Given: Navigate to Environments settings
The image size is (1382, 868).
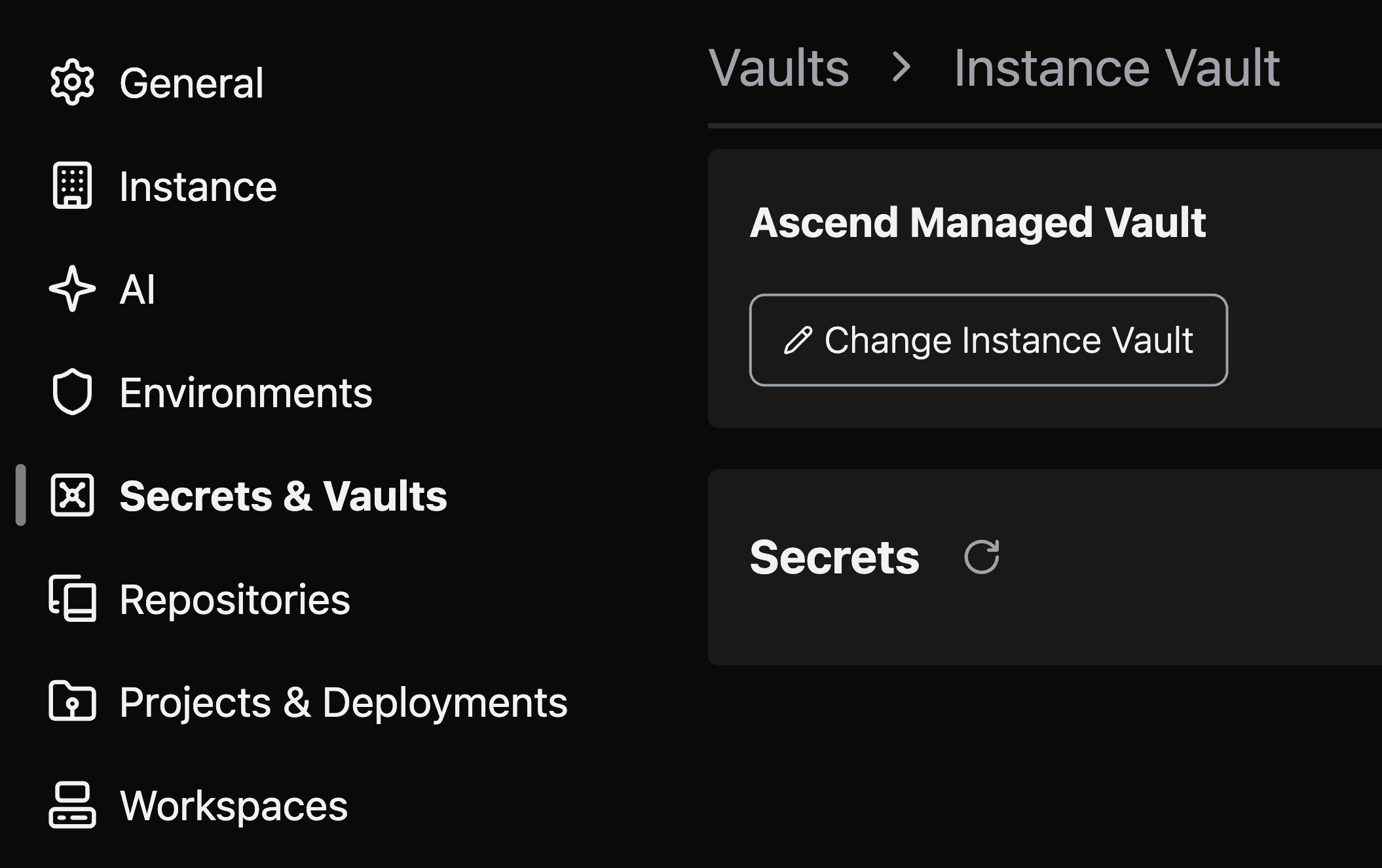Looking at the screenshot, I should (x=246, y=393).
